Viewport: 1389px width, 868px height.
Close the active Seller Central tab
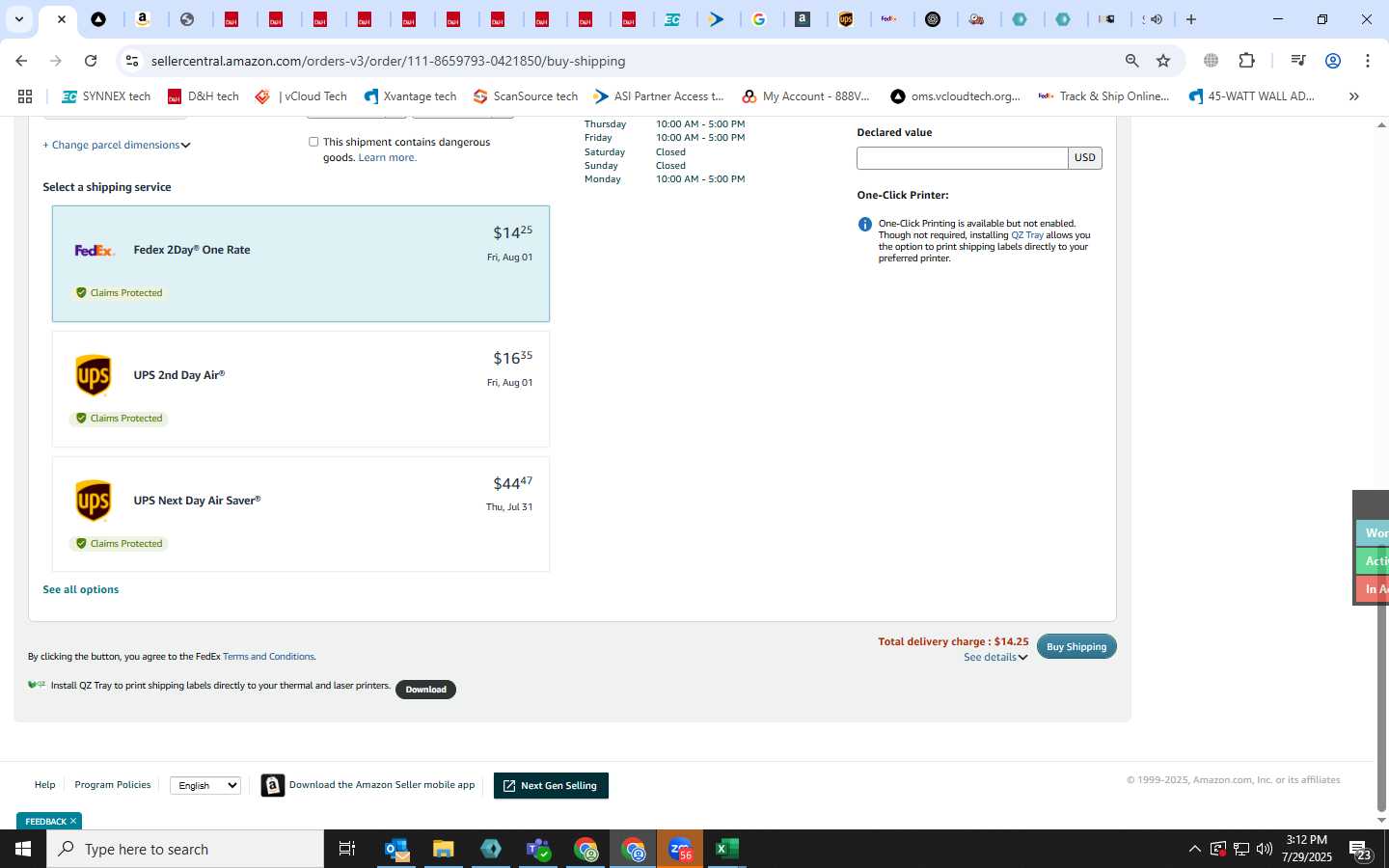pyautogui.click(x=61, y=19)
